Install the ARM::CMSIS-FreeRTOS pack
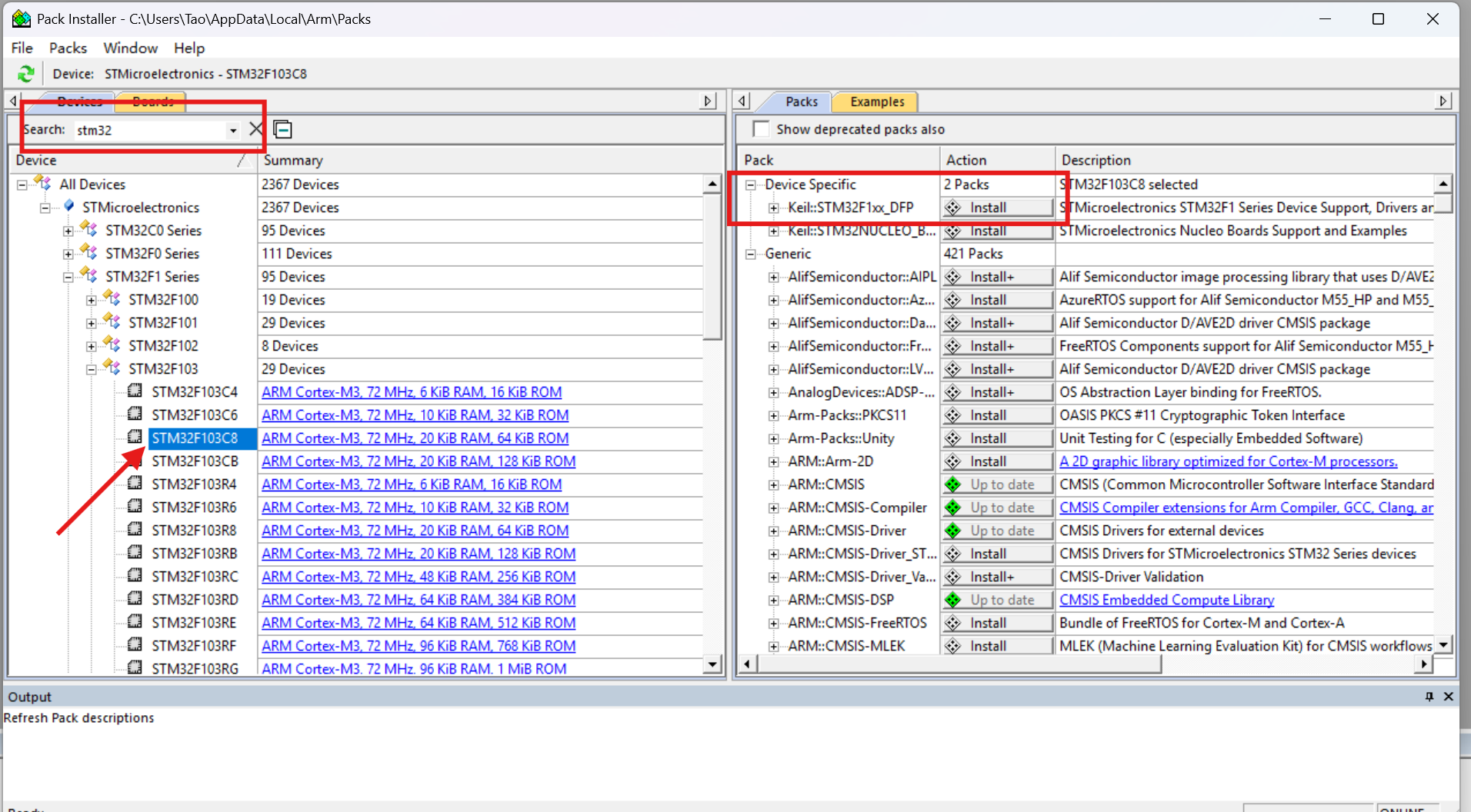The height and width of the screenshot is (812, 1471). (x=997, y=623)
